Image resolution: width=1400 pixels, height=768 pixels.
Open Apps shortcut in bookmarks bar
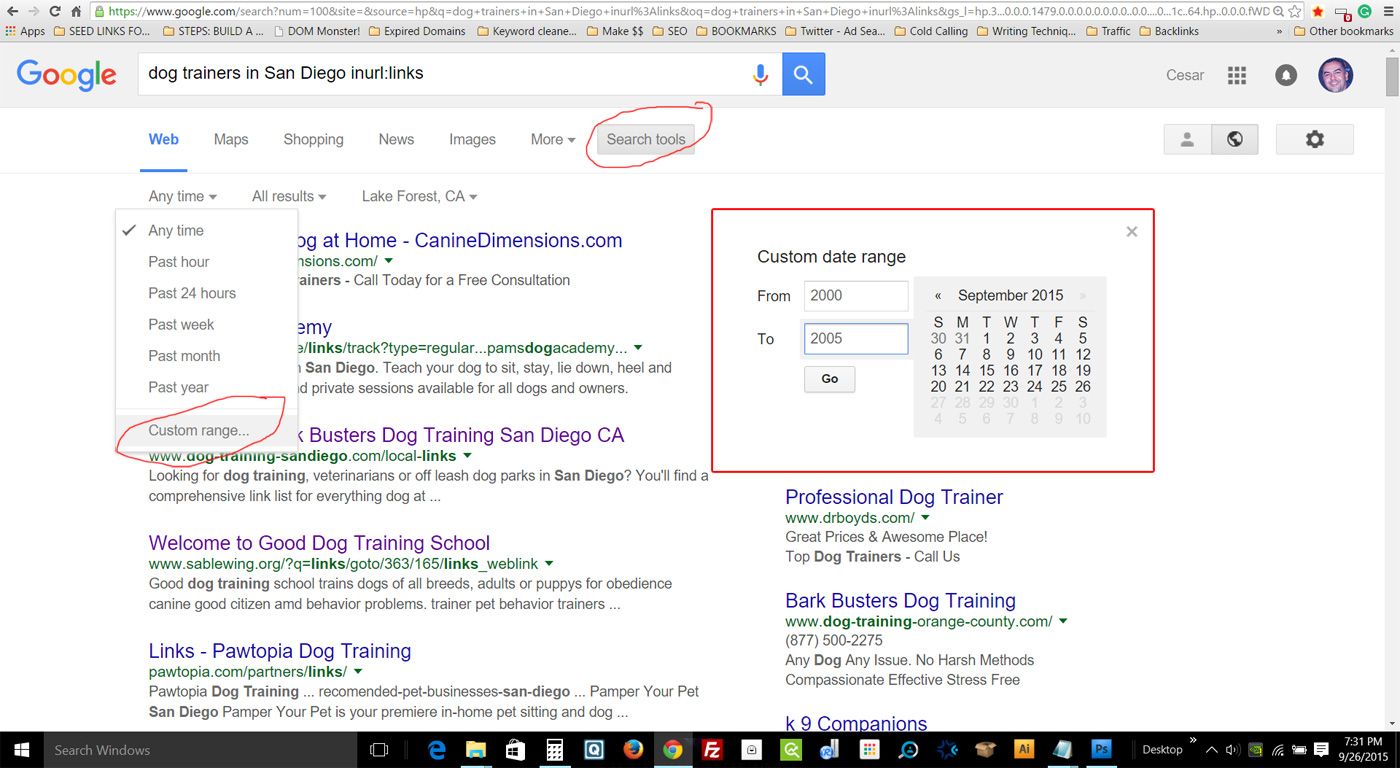point(25,31)
